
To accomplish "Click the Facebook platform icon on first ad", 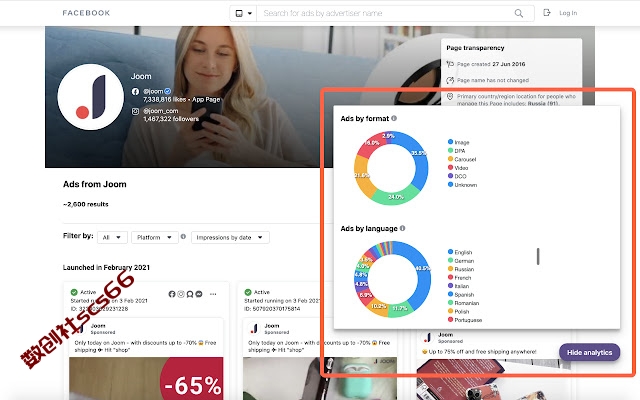I will point(172,294).
